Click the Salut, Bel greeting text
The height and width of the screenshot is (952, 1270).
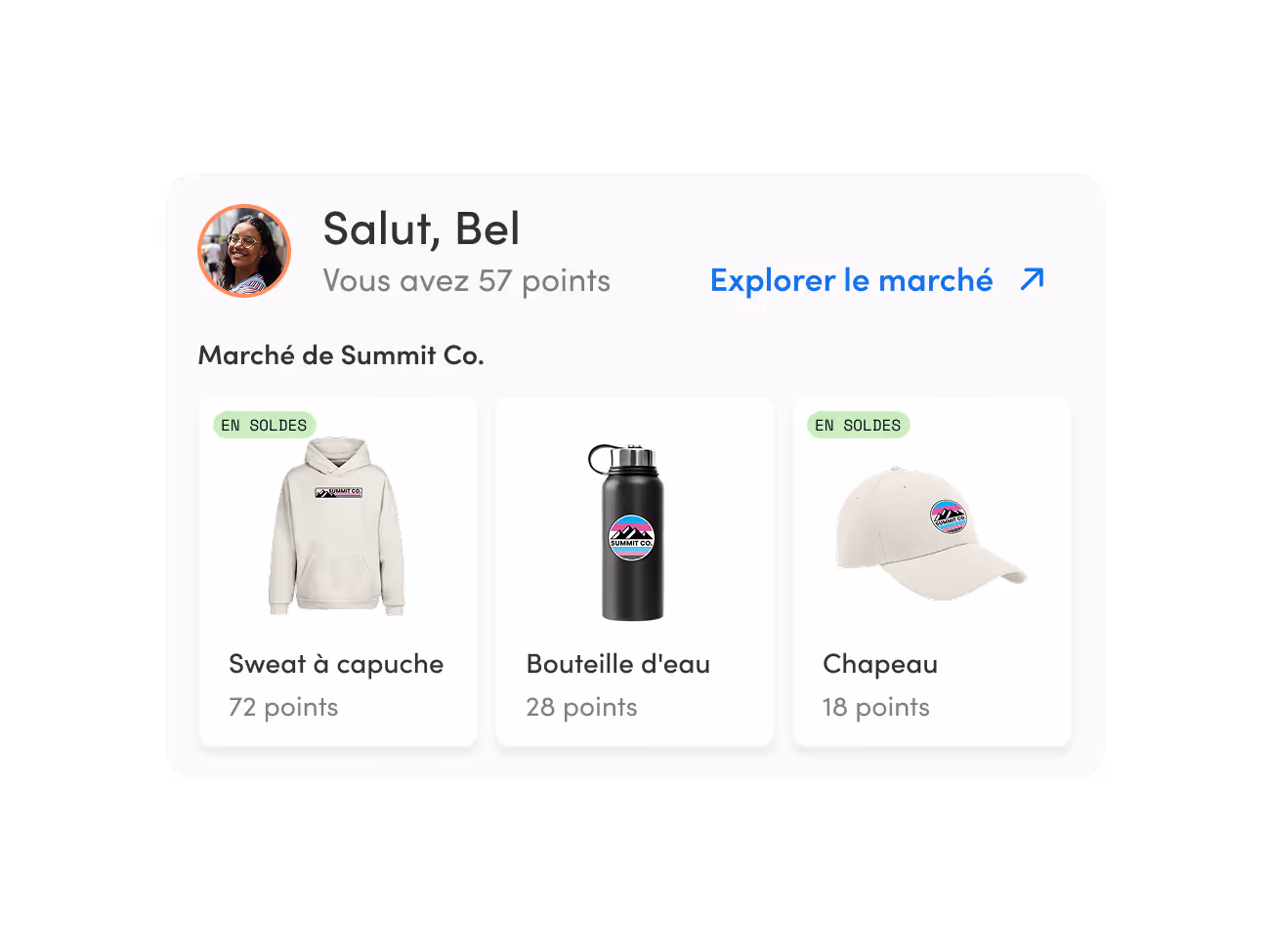click(x=421, y=229)
